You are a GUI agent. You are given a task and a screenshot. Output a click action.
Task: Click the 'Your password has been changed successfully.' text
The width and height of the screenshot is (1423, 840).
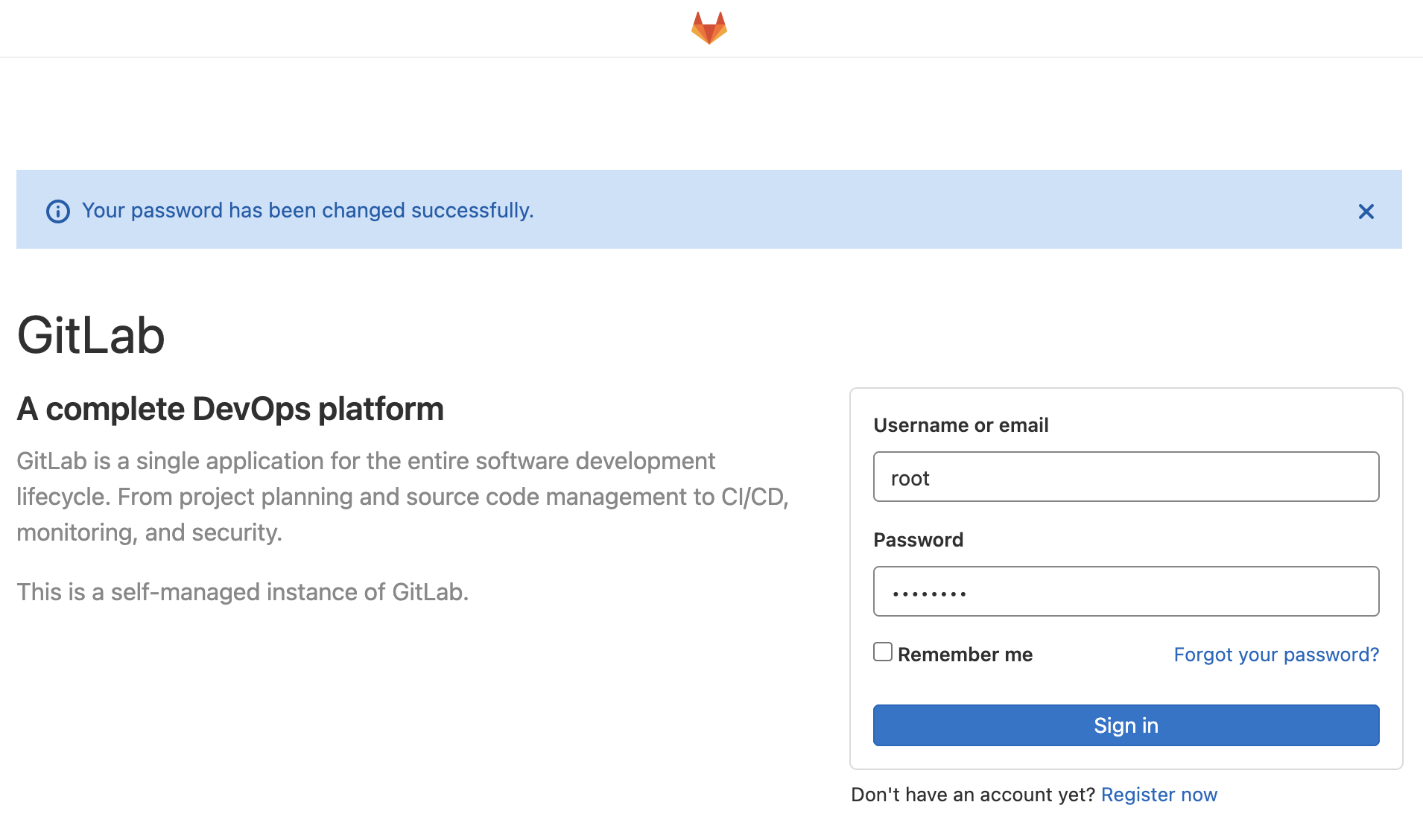pos(308,211)
